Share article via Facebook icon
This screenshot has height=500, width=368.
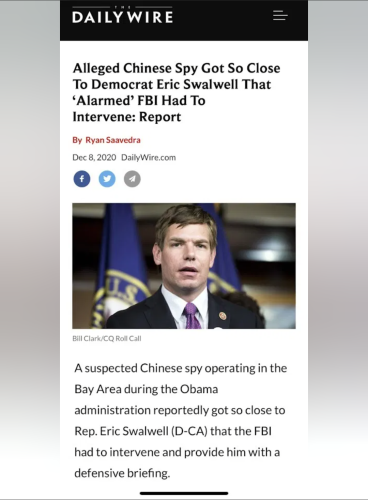click(x=82, y=179)
